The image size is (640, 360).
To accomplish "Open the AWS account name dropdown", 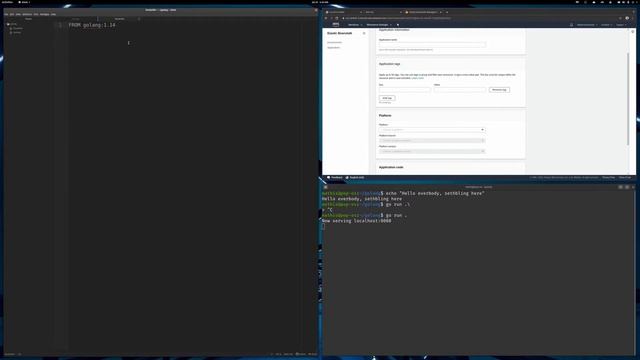I will [x=587, y=25].
